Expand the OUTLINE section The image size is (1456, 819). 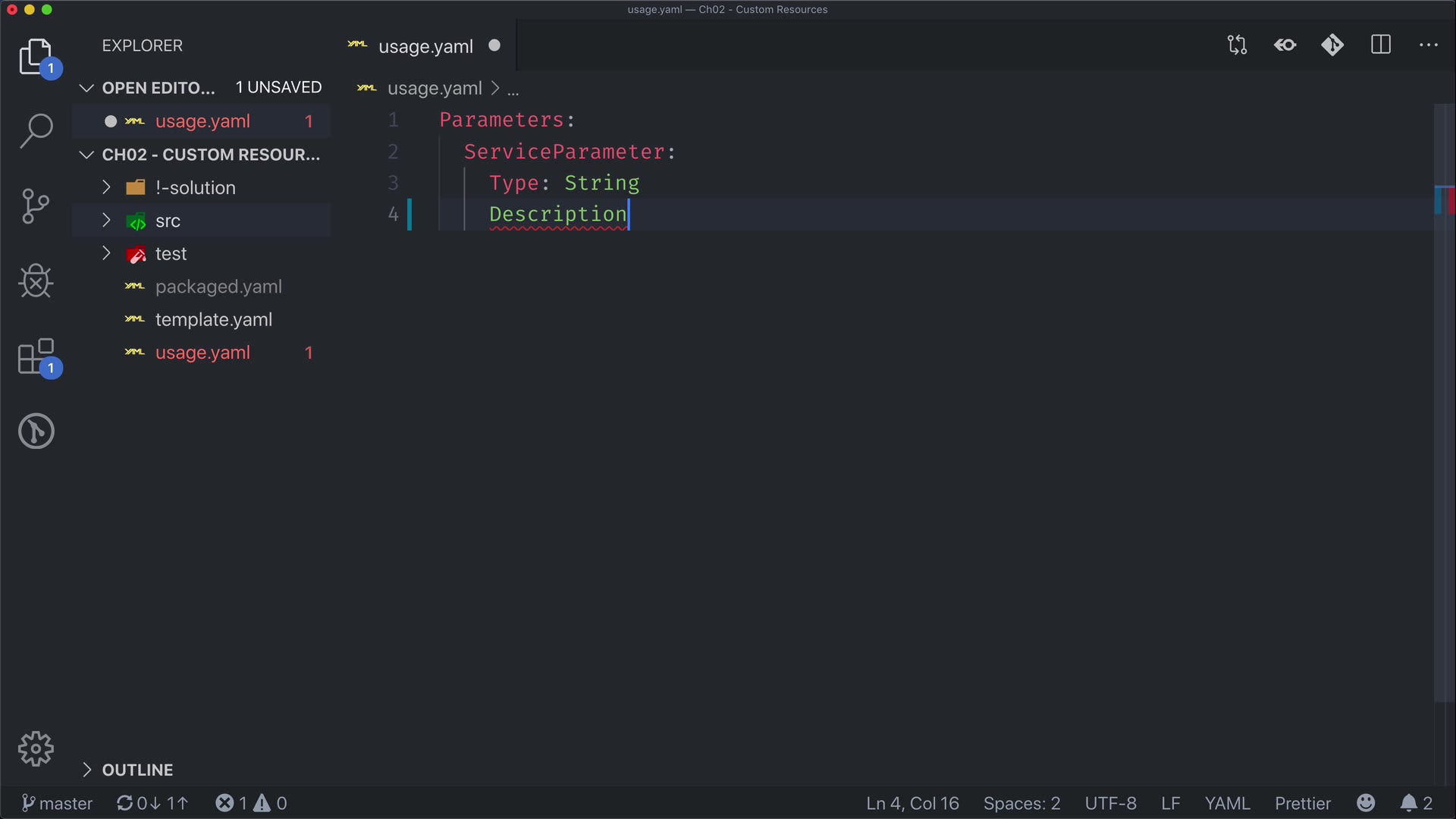[x=137, y=770]
